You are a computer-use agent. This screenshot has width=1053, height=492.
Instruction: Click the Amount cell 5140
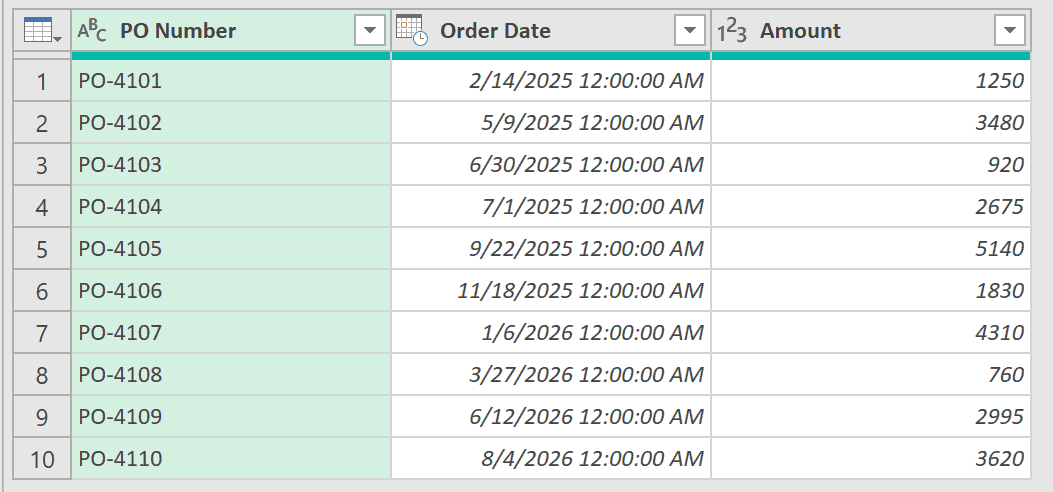pos(871,248)
